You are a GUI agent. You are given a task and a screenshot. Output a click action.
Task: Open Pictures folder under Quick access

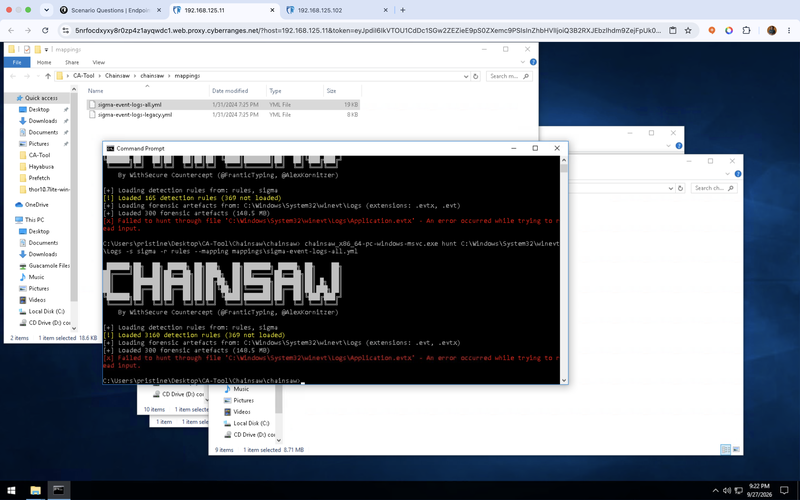(39, 144)
